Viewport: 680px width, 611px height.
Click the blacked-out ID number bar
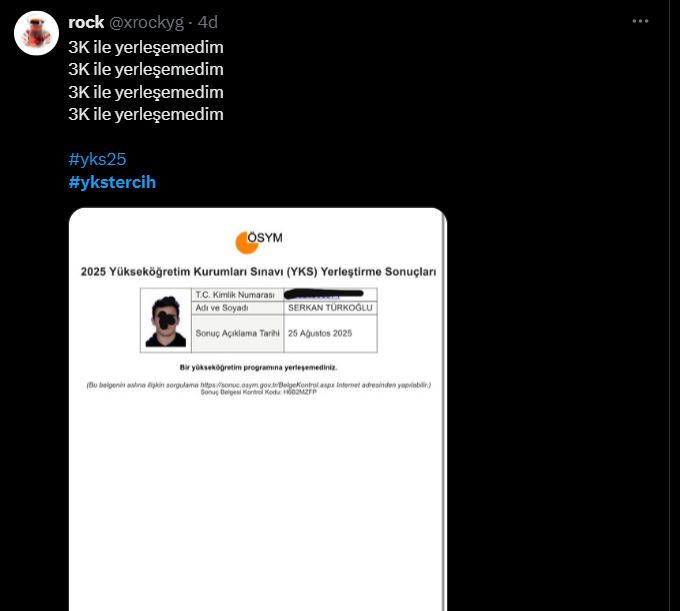pos(324,295)
